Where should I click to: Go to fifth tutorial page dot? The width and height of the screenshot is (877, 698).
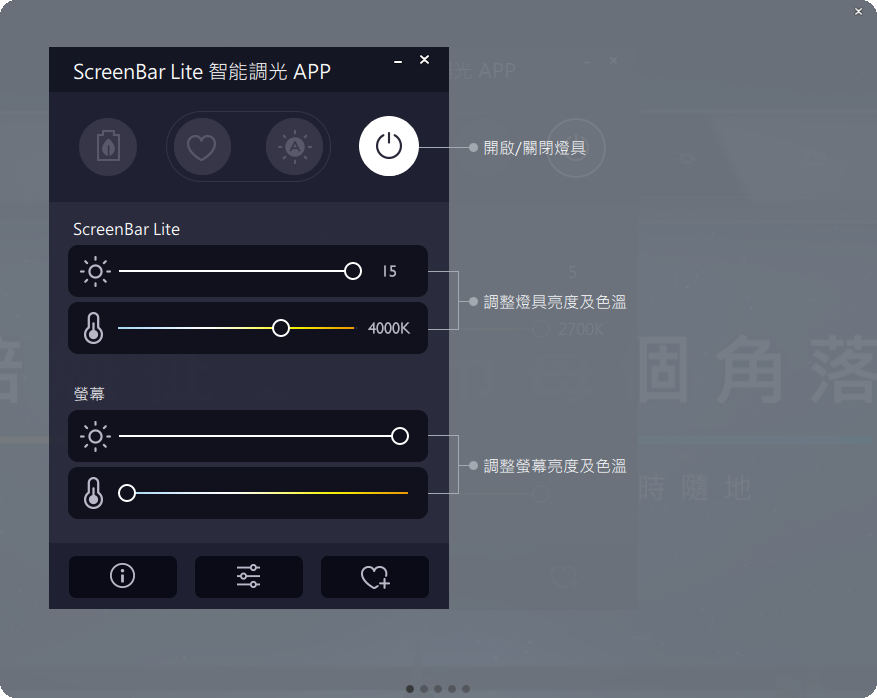(x=466, y=689)
